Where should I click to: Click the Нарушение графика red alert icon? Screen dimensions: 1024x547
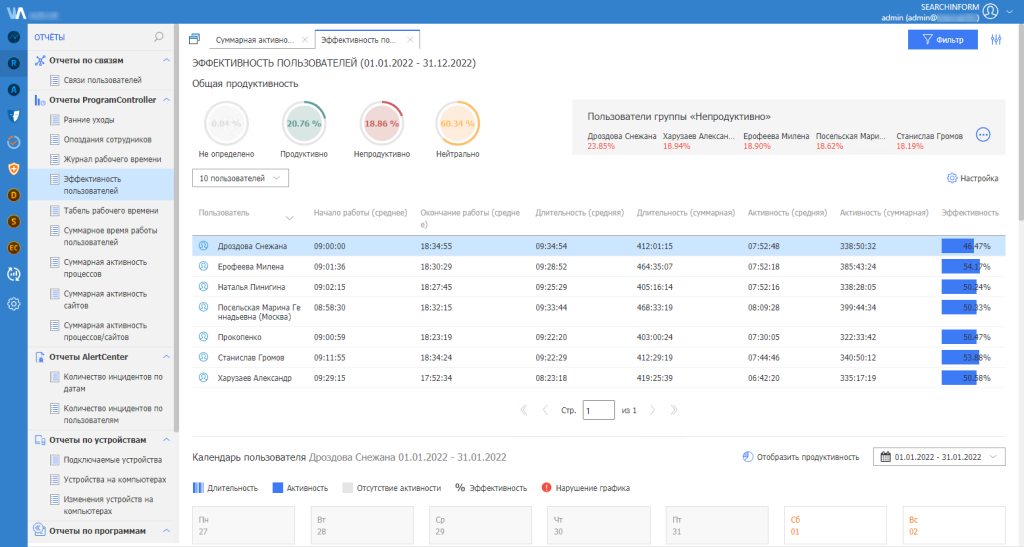point(547,488)
